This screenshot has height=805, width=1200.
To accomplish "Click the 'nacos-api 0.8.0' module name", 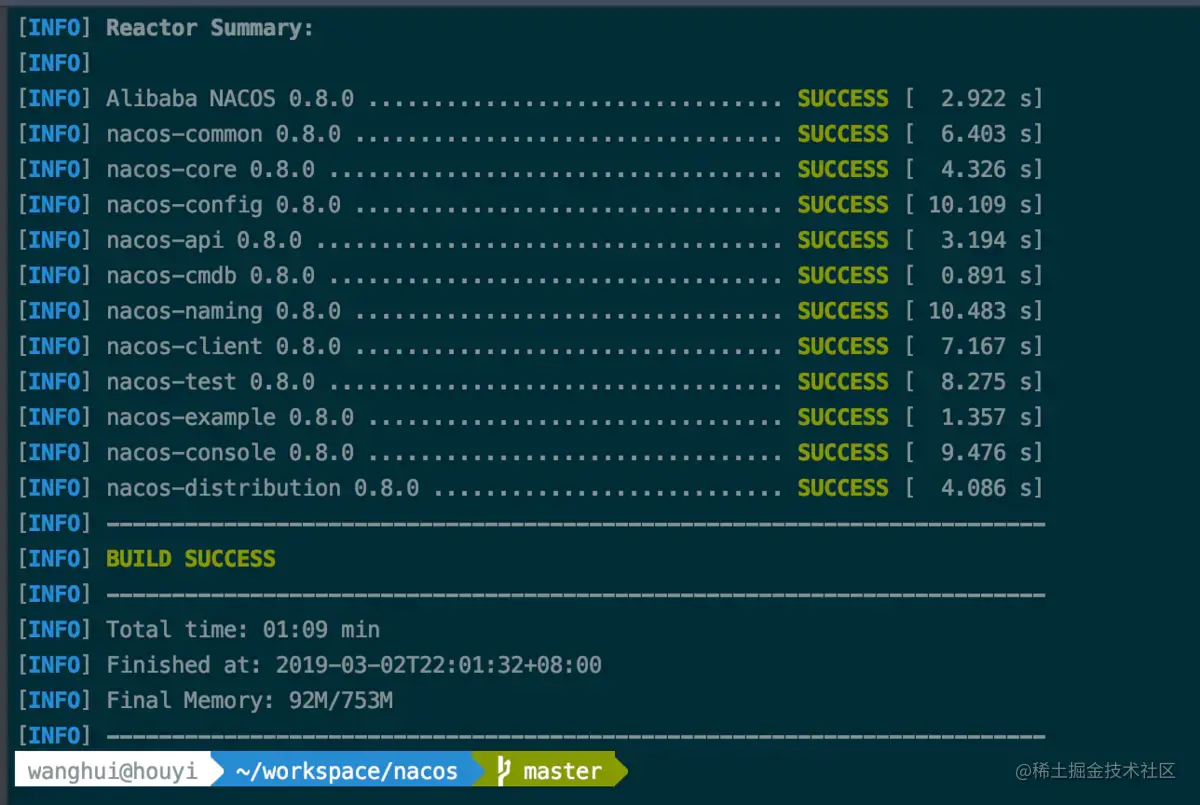I will [204, 240].
